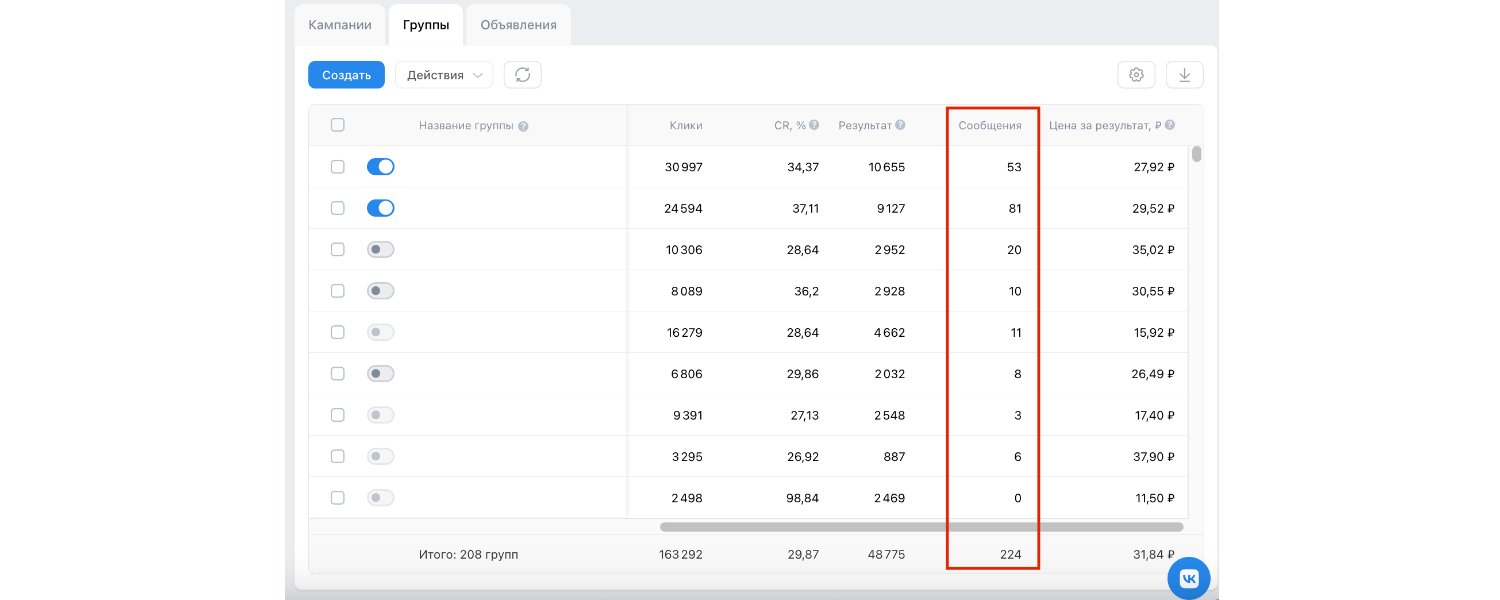1500x600 pixels.
Task: Click help icon beside Цена за результат
Action: click(x=1169, y=126)
